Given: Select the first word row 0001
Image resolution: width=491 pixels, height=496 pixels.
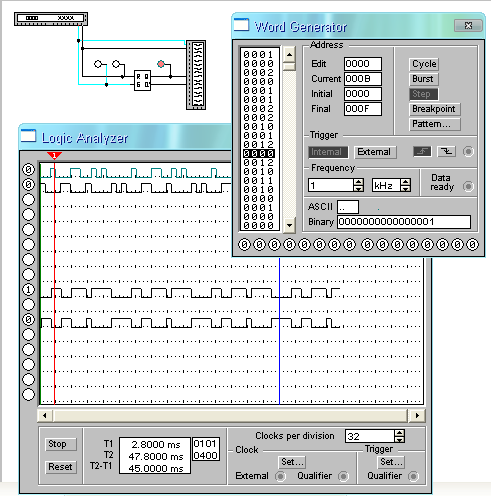Looking at the screenshot, I should point(259,54).
